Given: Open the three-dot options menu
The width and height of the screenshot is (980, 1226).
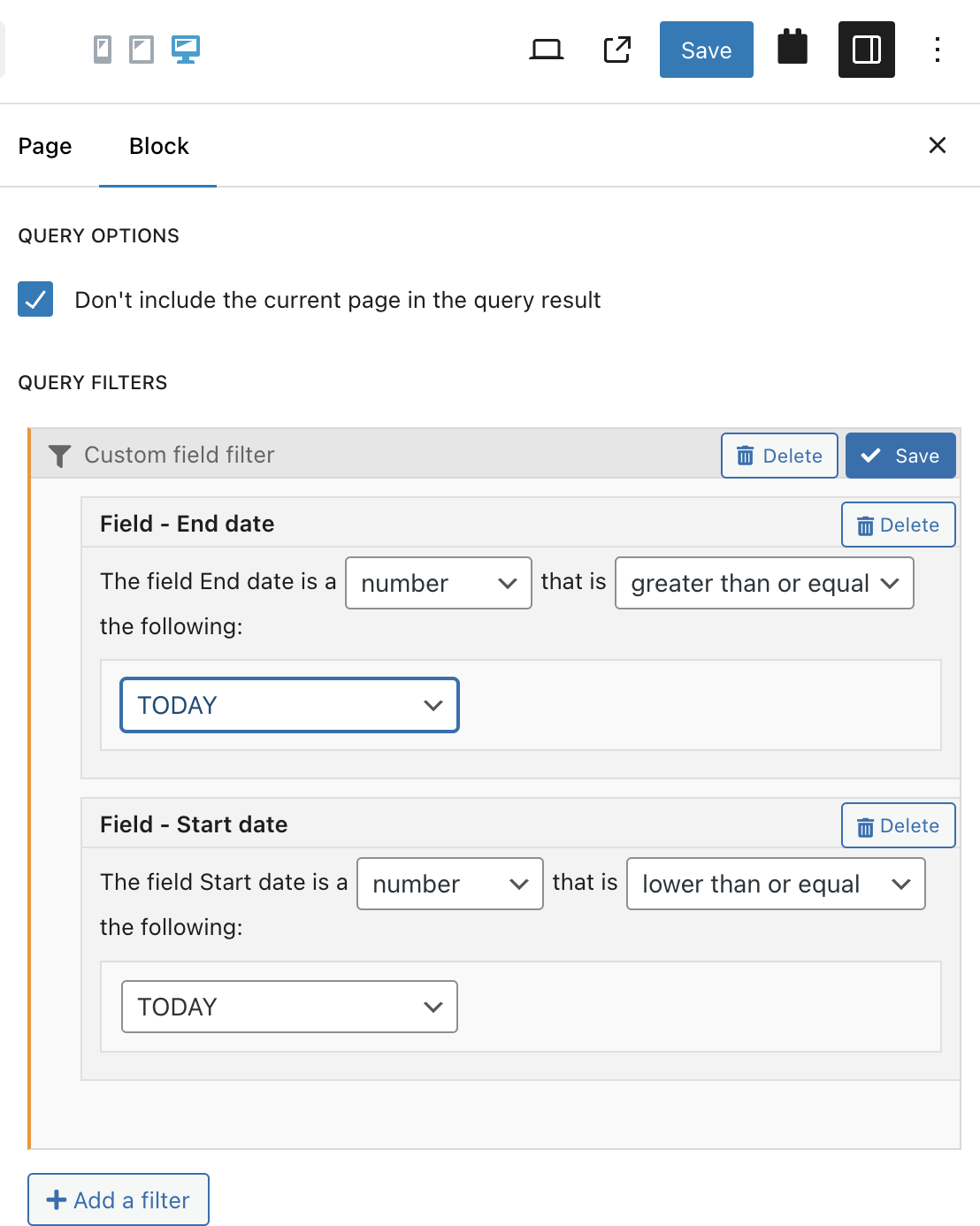Looking at the screenshot, I should coord(937,50).
